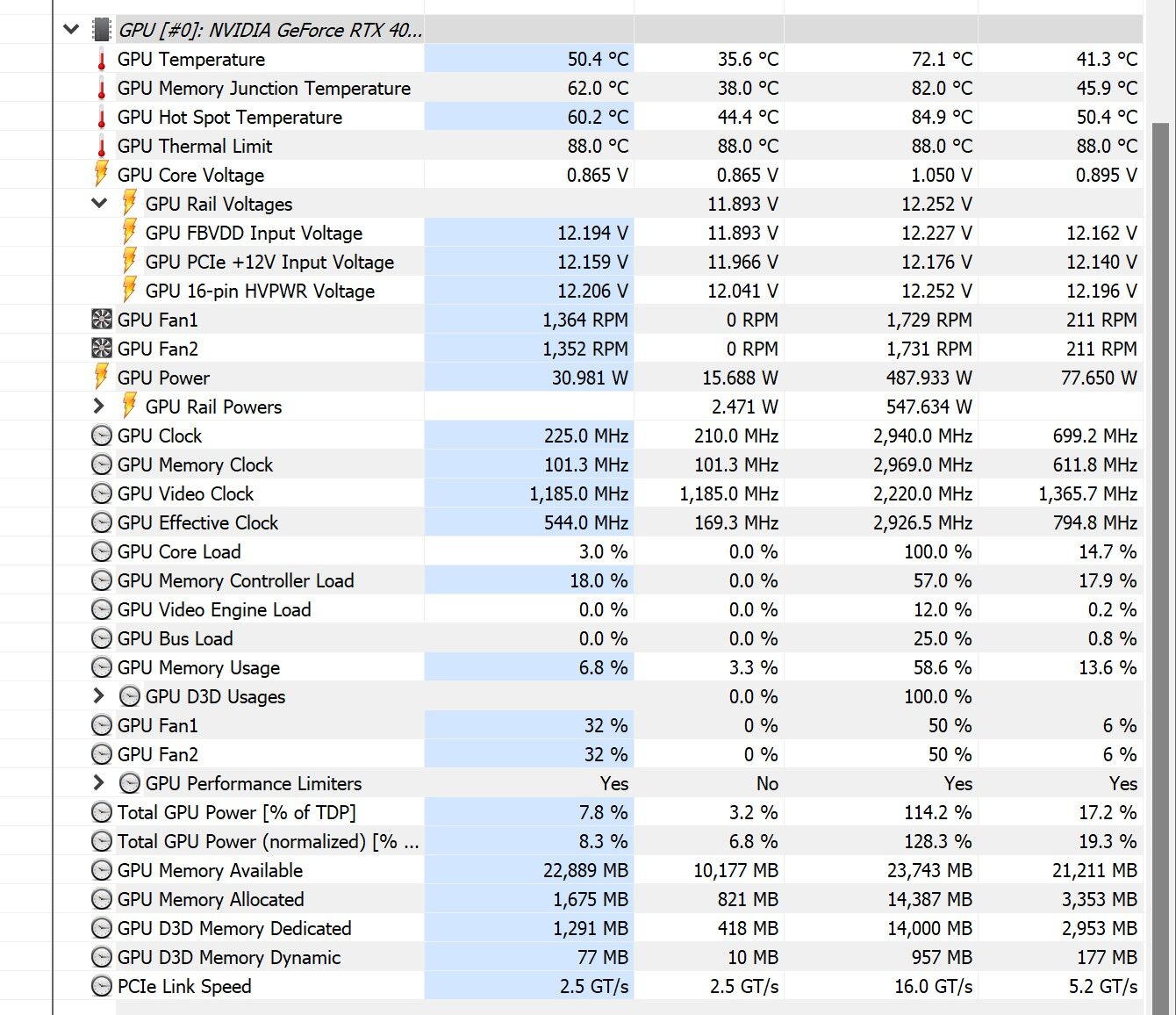The image size is (1176, 1015).
Task: Click gauge icon beside GPU Video Engine Load
Action: tap(102, 609)
